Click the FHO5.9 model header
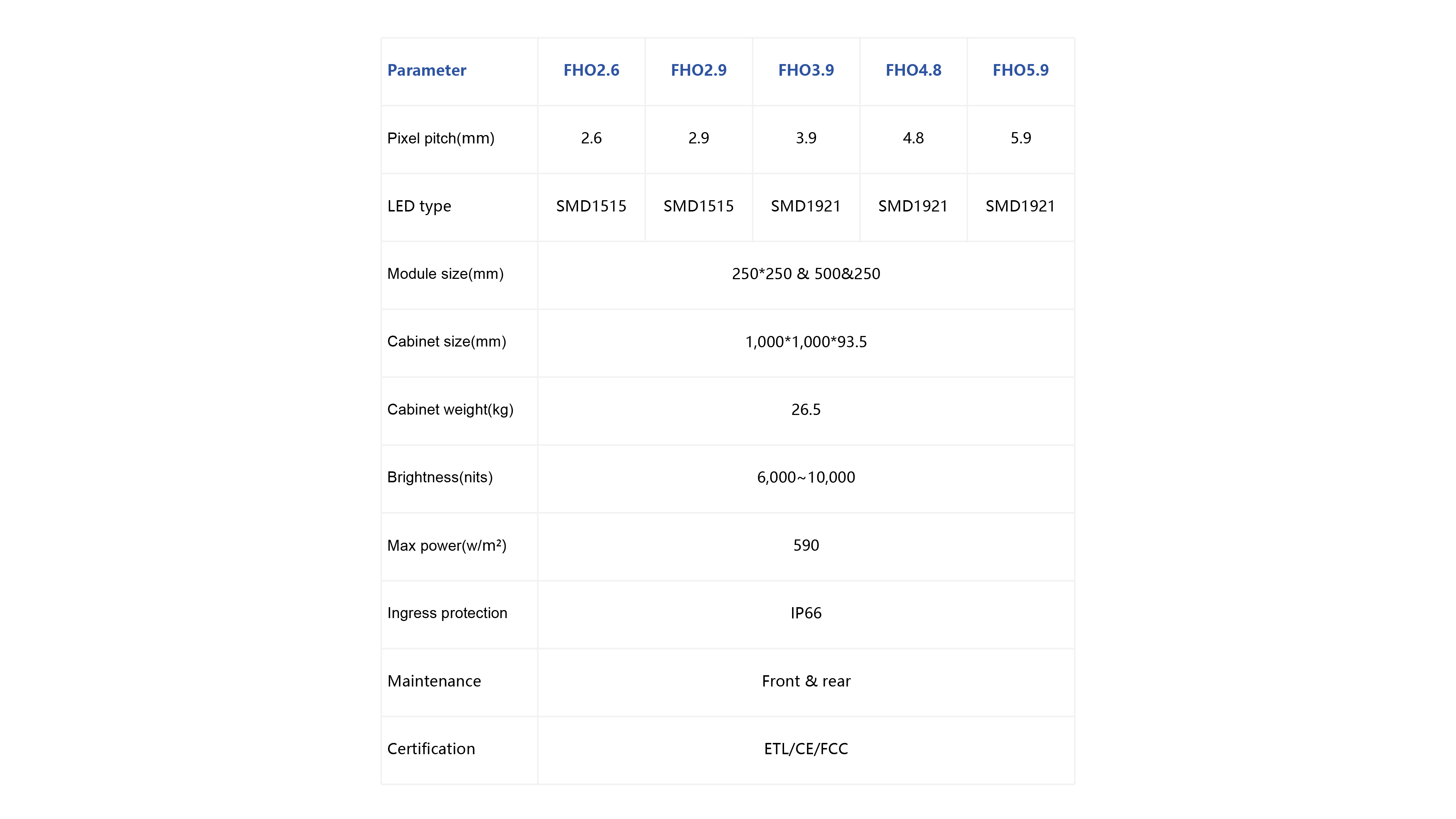Screen dimensions: 1456x819 1021,70
